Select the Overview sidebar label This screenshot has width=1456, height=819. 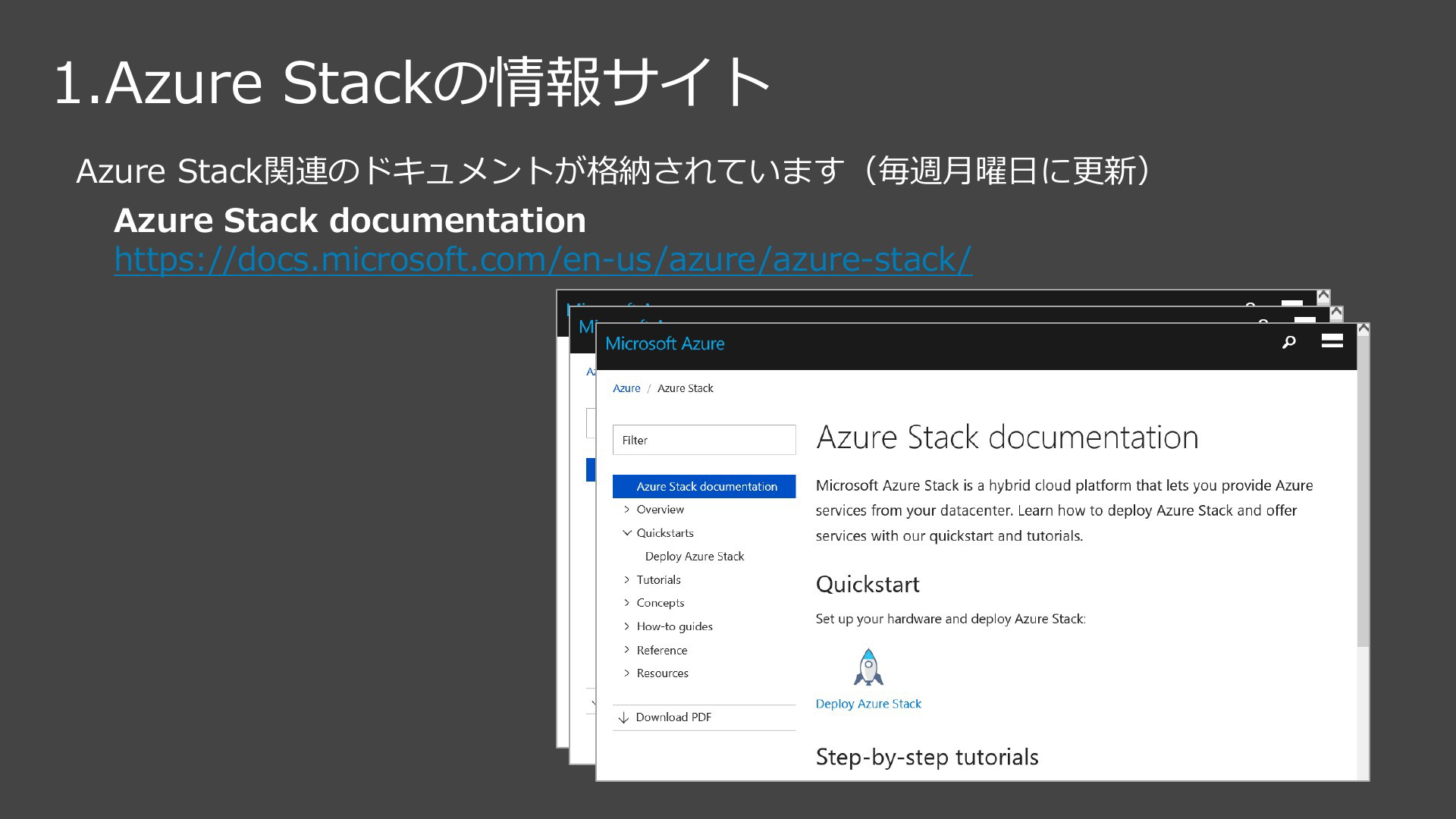[x=660, y=510]
